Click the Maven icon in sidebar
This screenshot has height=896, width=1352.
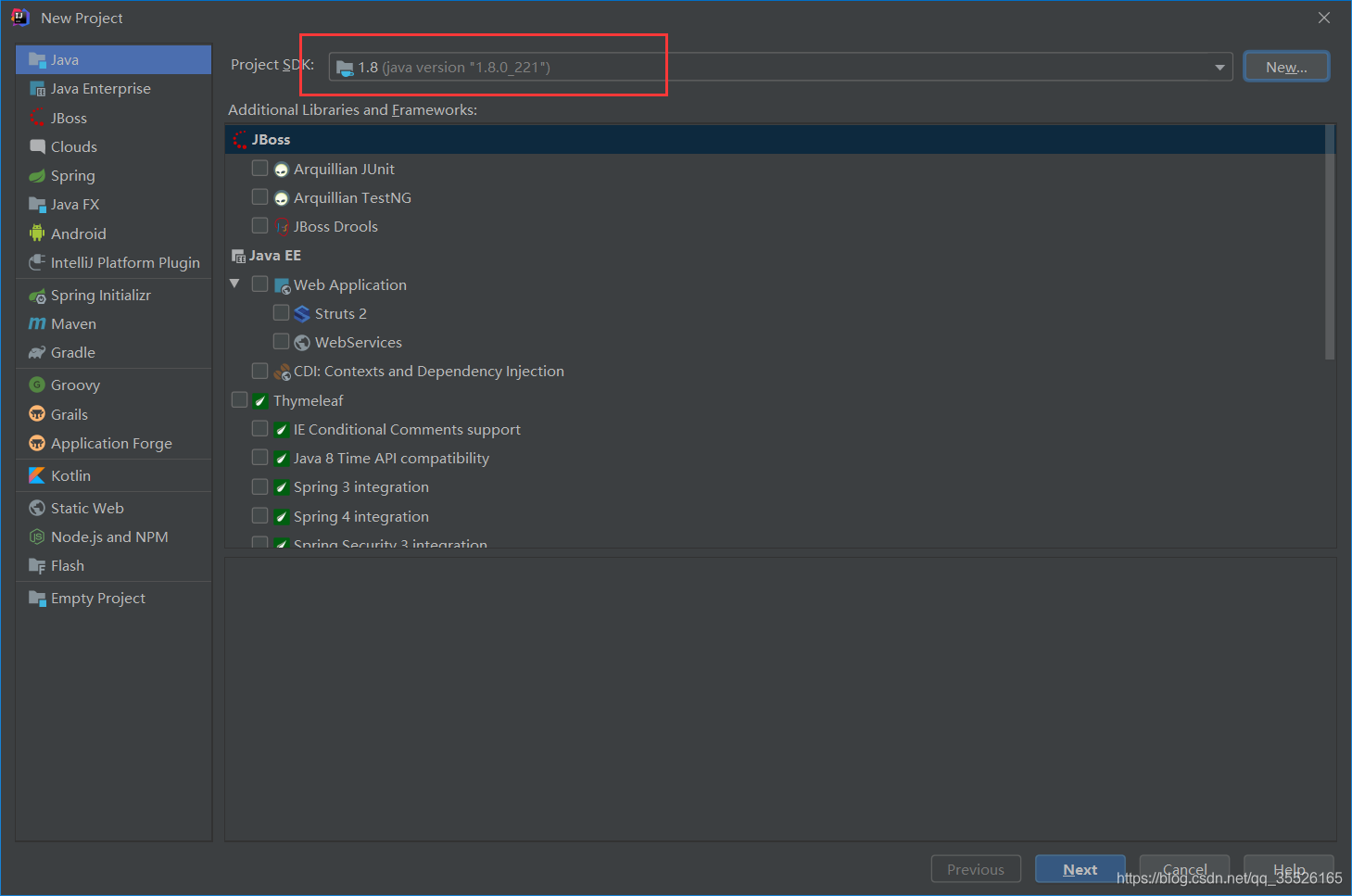pyautogui.click(x=37, y=324)
